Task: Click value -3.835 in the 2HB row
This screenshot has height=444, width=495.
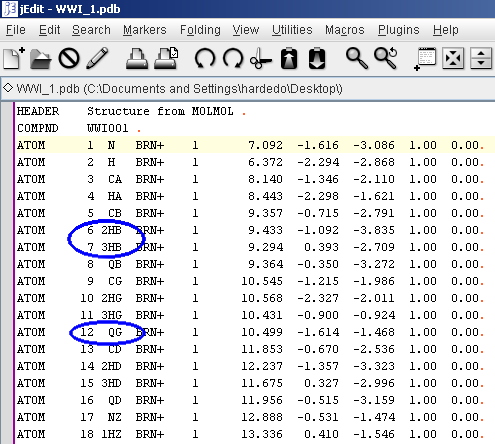Action: 374,230
